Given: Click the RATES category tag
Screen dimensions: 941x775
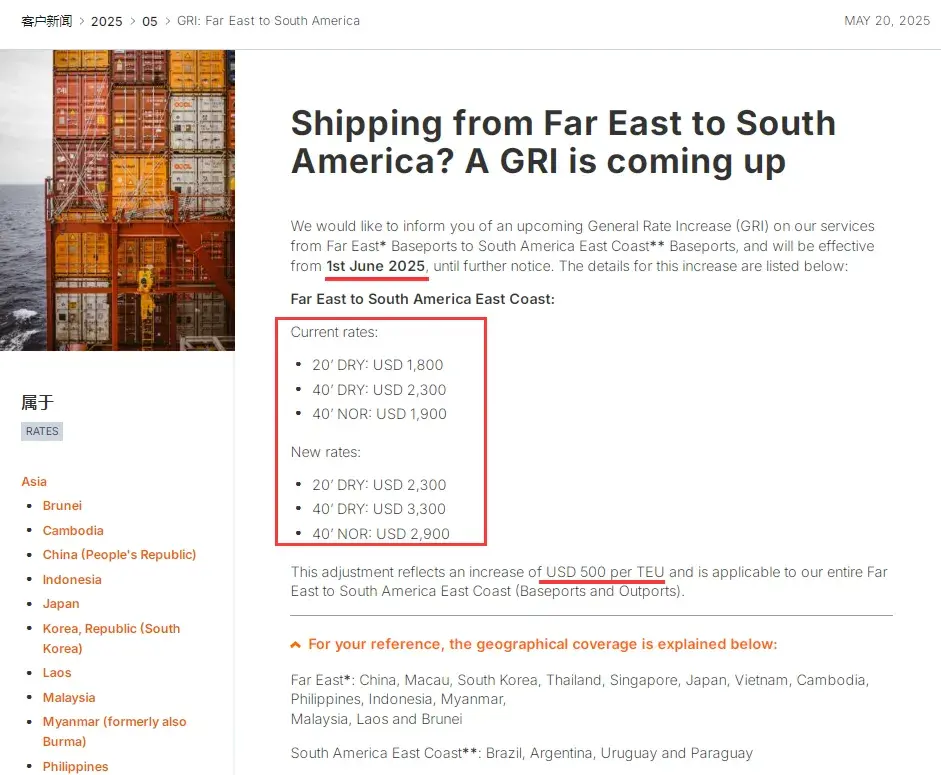Looking at the screenshot, I should point(42,431).
